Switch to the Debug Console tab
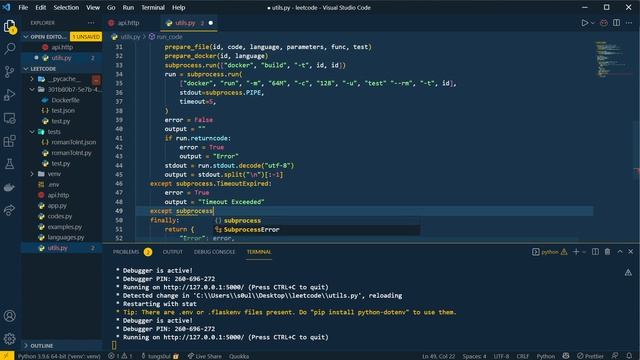The image size is (640, 360). (214, 252)
